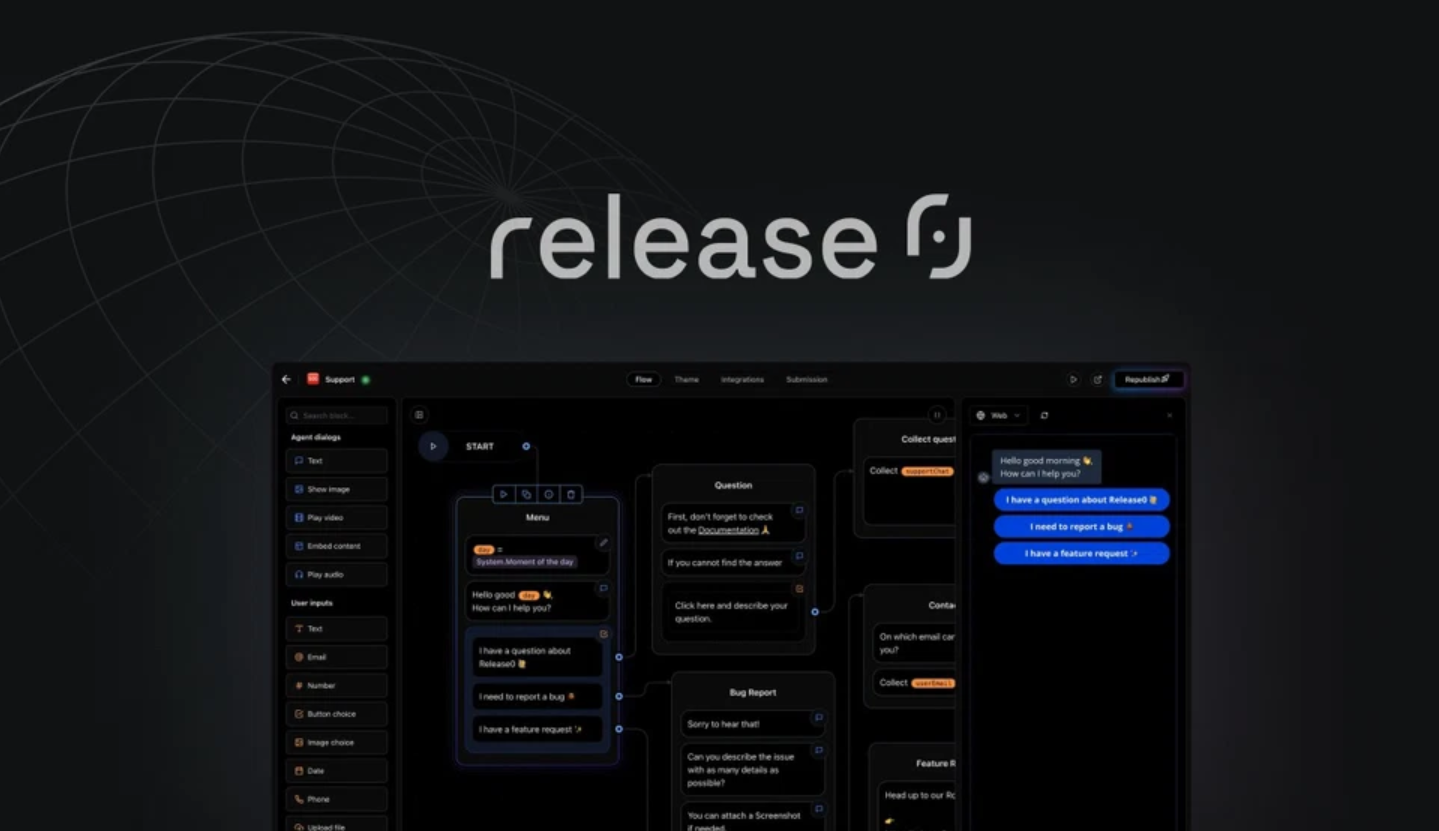Click the Search block field
Image resolution: width=1439 pixels, height=831 pixels.
point(337,415)
